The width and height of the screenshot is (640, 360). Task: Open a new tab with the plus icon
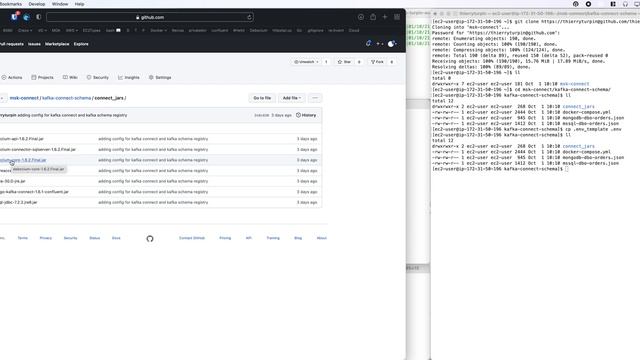[384, 17]
